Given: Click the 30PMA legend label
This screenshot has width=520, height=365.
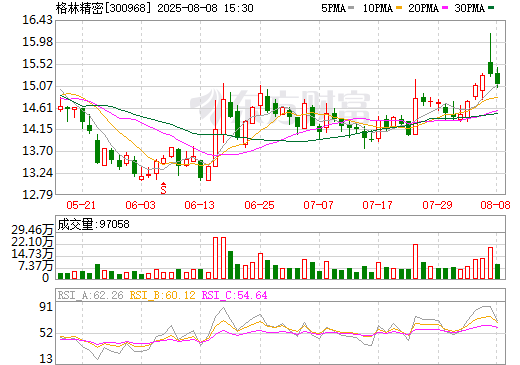Looking at the screenshot, I should [469, 8].
